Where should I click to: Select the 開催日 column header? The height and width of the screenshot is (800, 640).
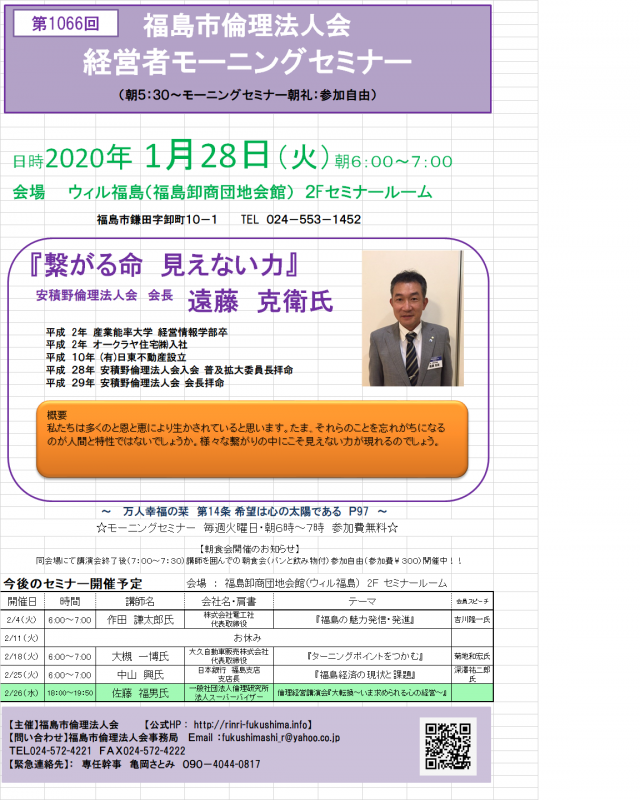click(22, 602)
